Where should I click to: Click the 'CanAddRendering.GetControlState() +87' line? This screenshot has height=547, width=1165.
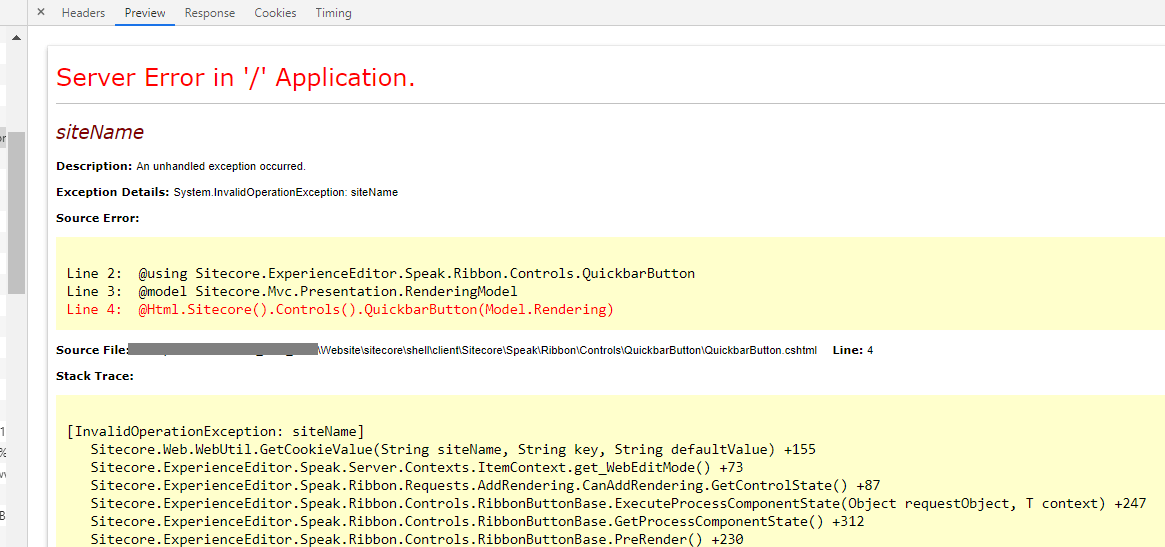coord(485,485)
